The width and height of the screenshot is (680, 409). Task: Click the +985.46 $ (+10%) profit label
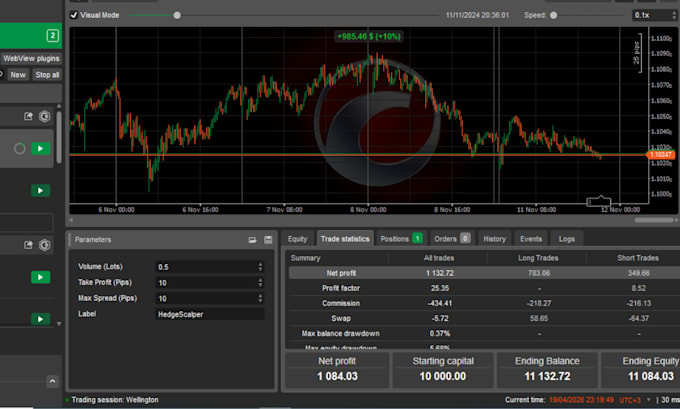369,36
